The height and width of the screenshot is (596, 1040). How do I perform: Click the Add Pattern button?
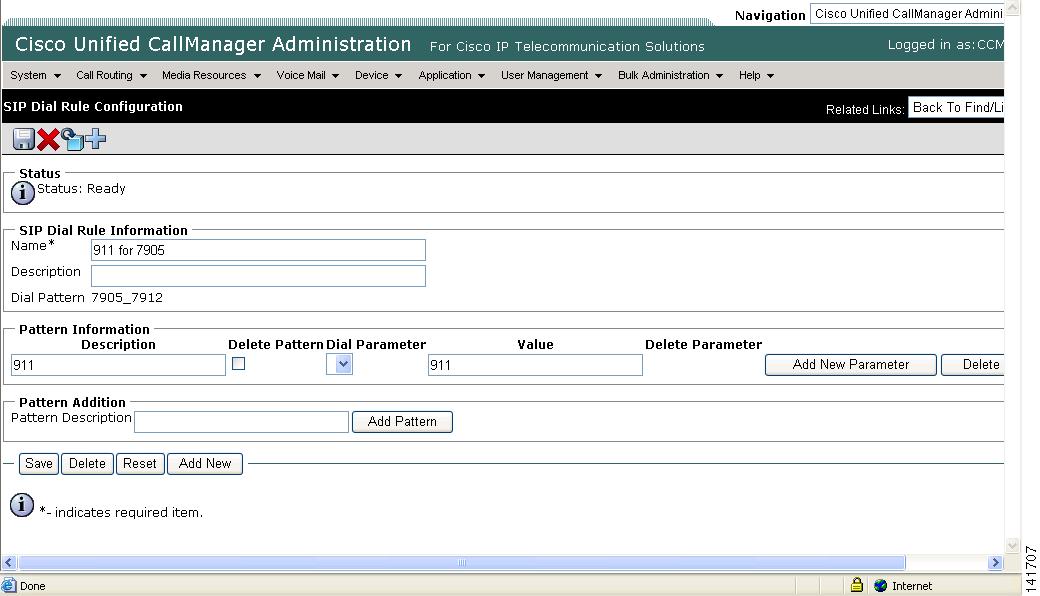402,422
